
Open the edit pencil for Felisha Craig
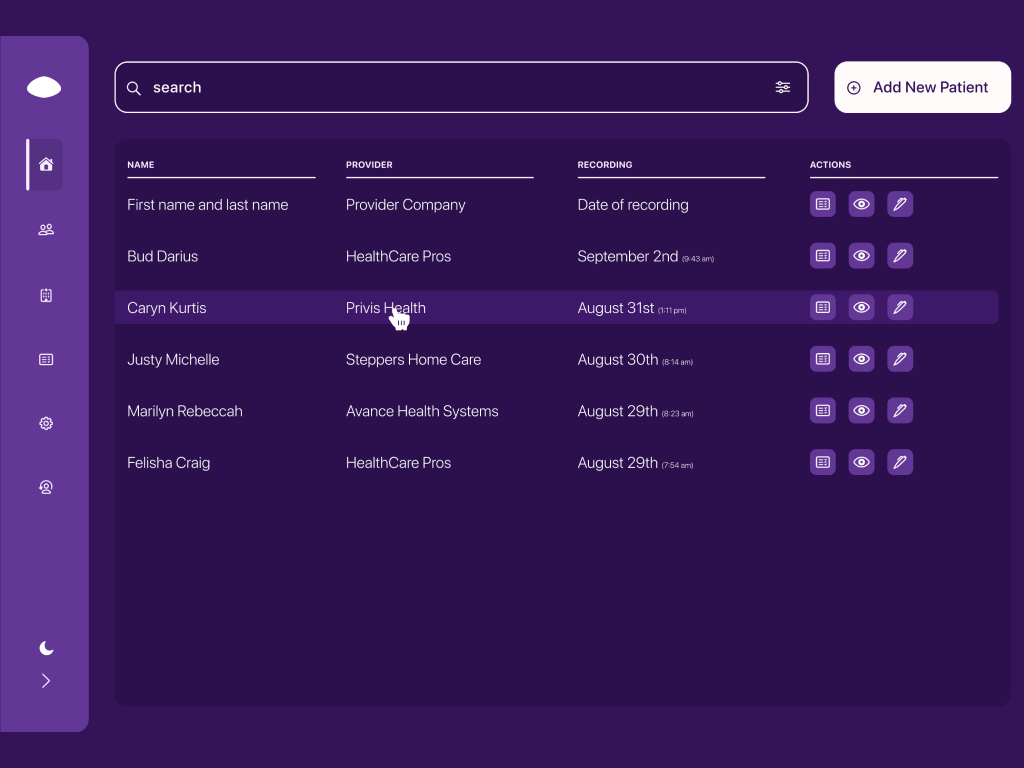[900, 462]
